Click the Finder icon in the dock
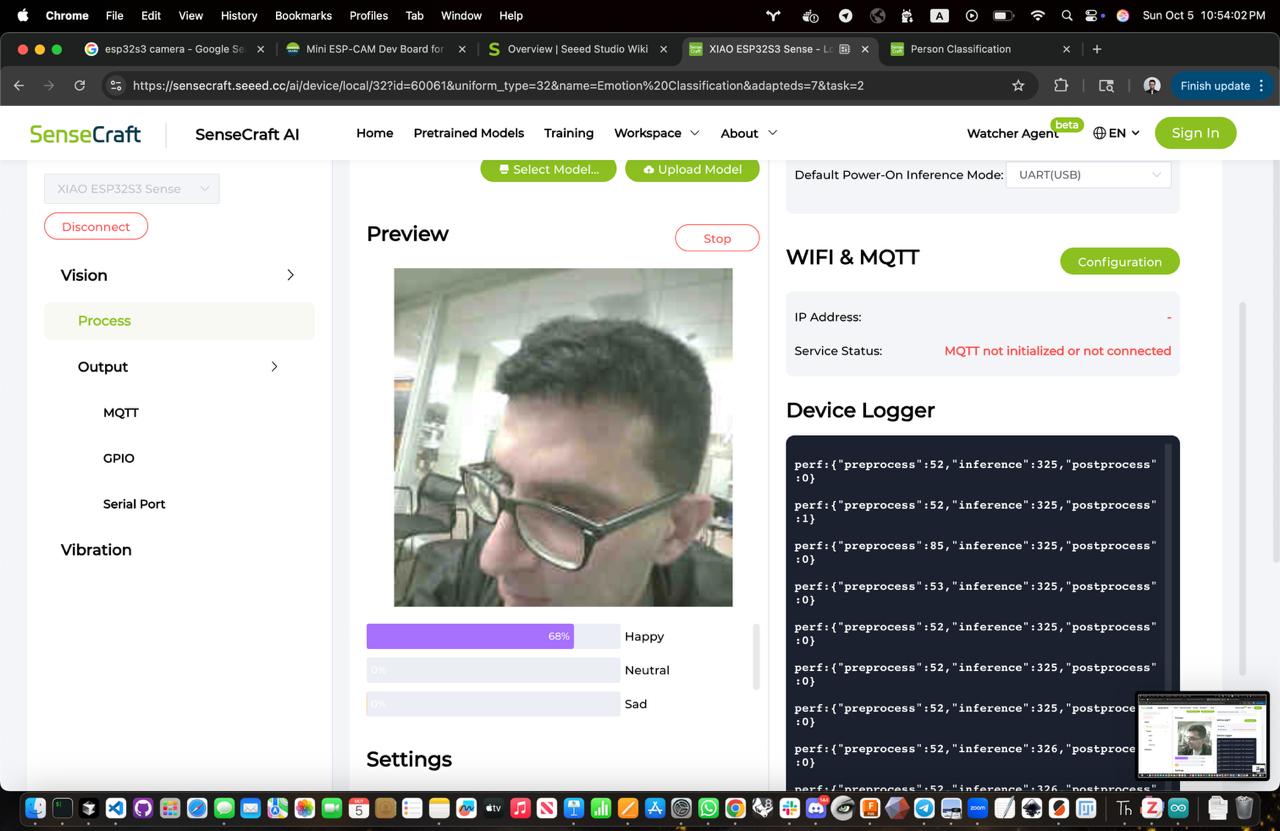The image size is (1280, 831). (x=35, y=806)
